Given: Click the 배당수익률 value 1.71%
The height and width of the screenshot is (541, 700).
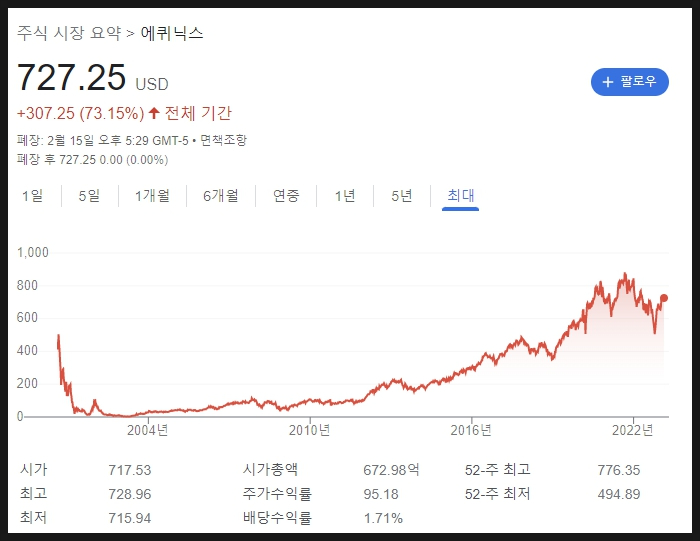Looking at the screenshot, I should [x=383, y=518].
